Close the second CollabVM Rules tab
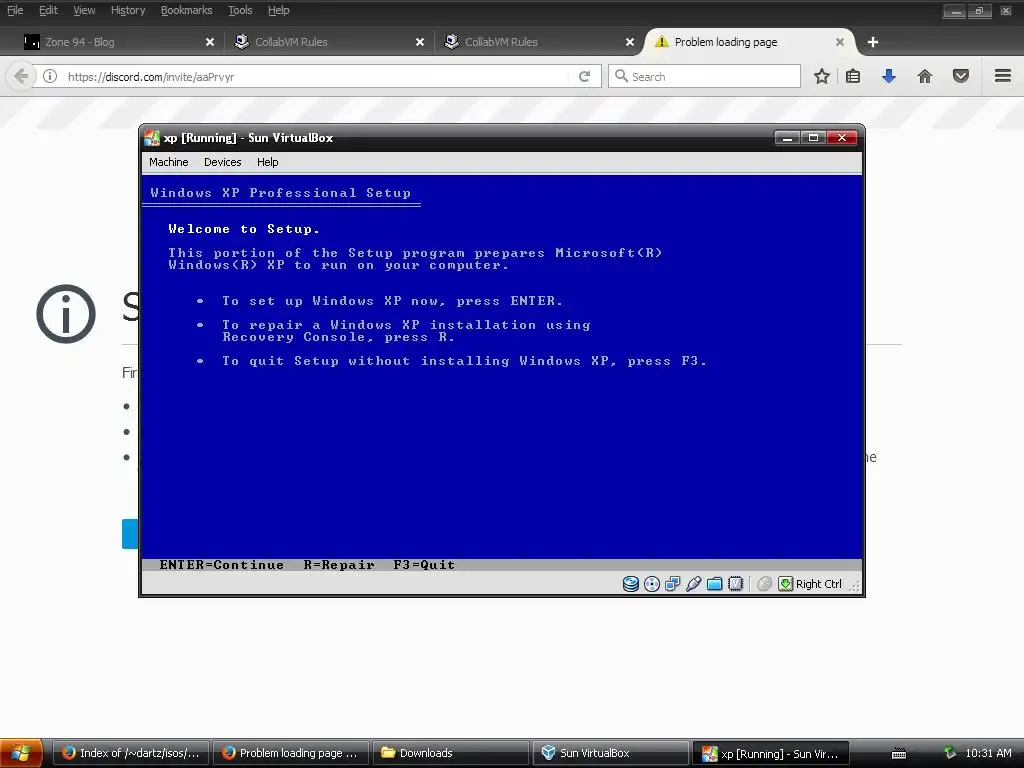Viewport: 1024px width, 768px height. click(x=630, y=42)
